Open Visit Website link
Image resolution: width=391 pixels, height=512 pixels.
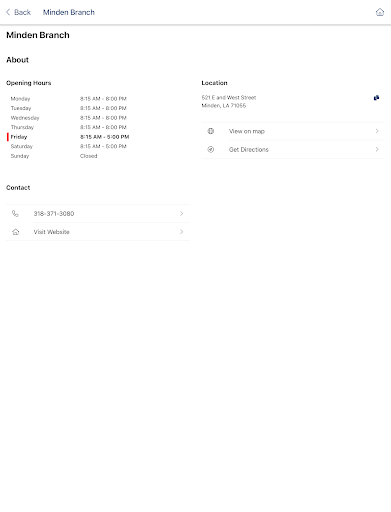(x=98, y=232)
